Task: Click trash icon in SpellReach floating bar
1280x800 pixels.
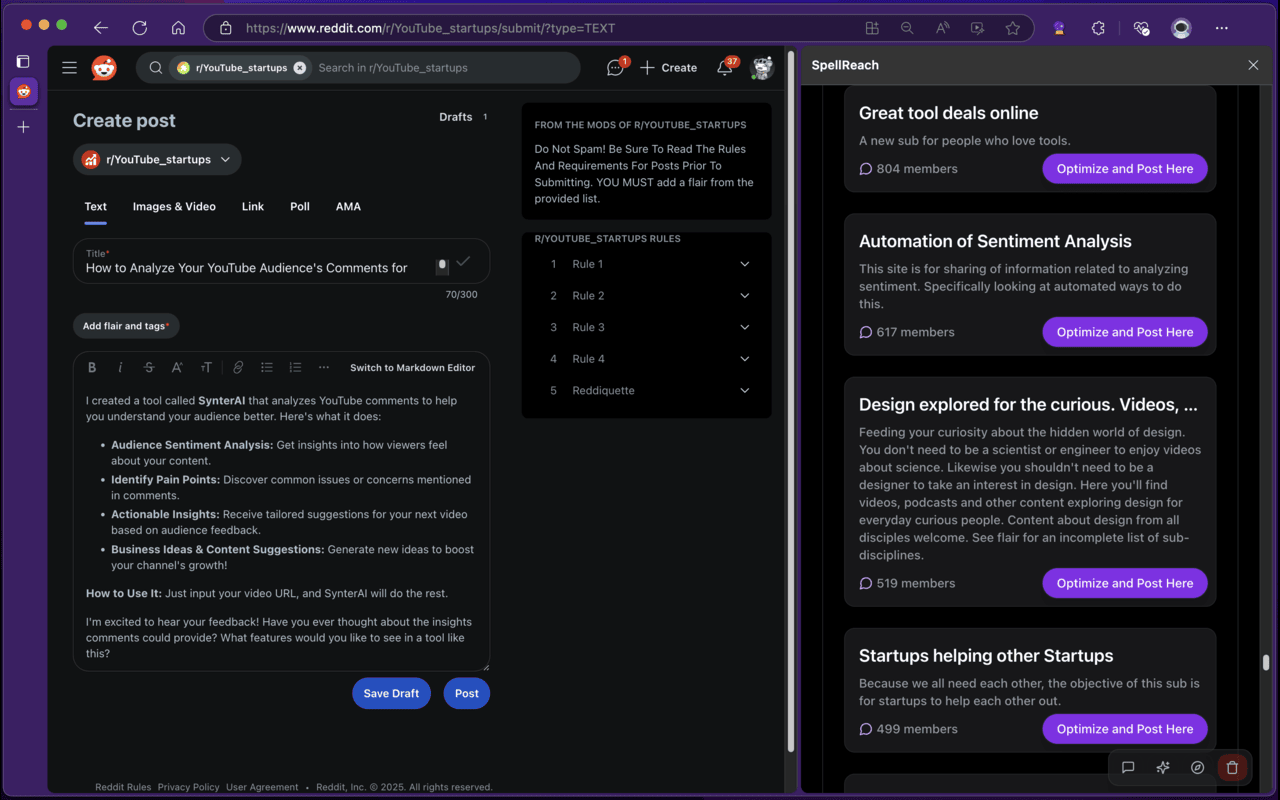Action: click(x=1232, y=767)
